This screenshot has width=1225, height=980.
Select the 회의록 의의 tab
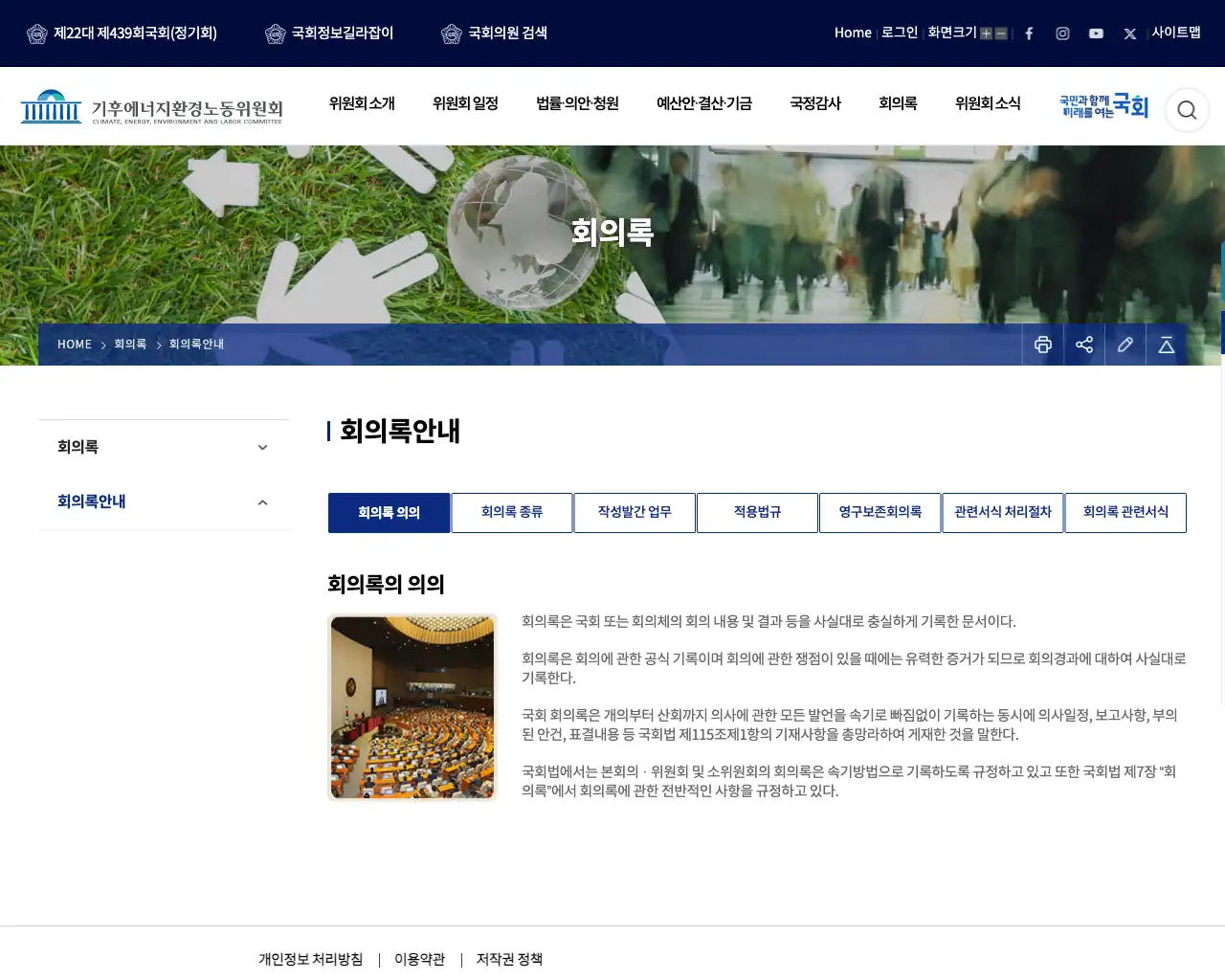tap(390, 513)
